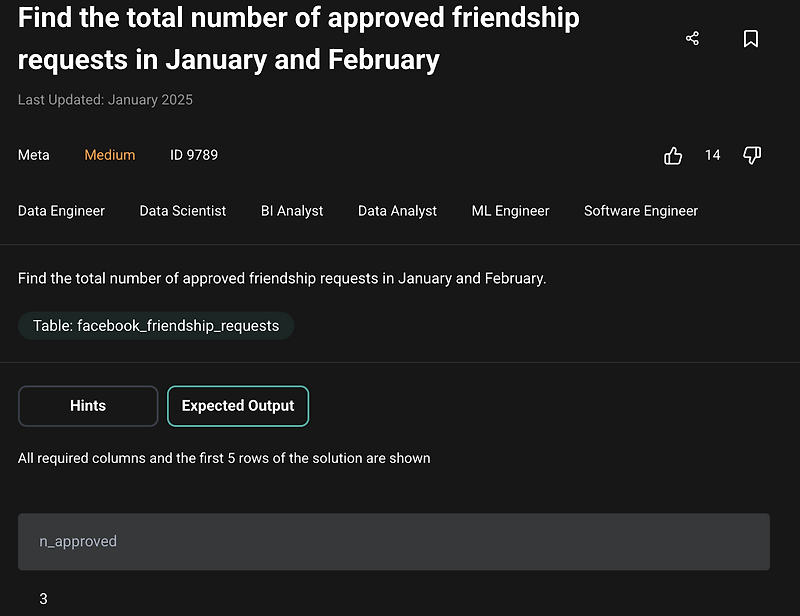Image resolution: width=800 pixels, height=616 pixels.
Task: Click the ML Engineer role tag
Action: point(510,211)
